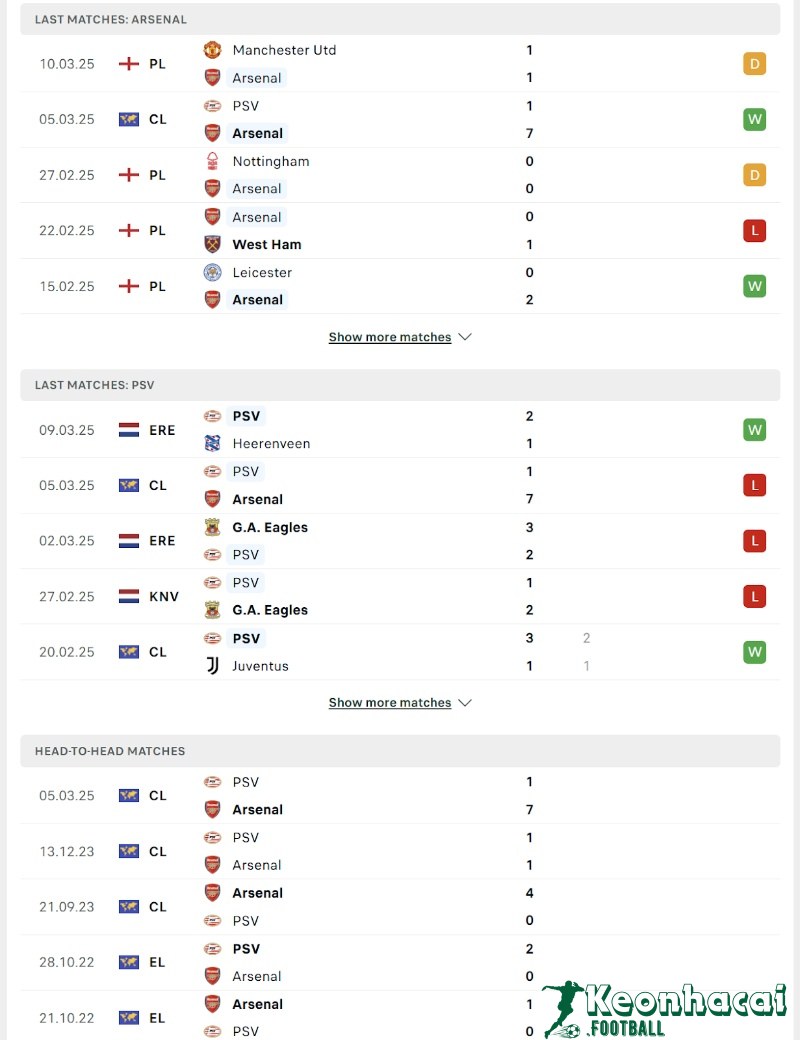Expand Show more matches under PSV section
Screen dimensions: 800x1040
coord(390,702)
